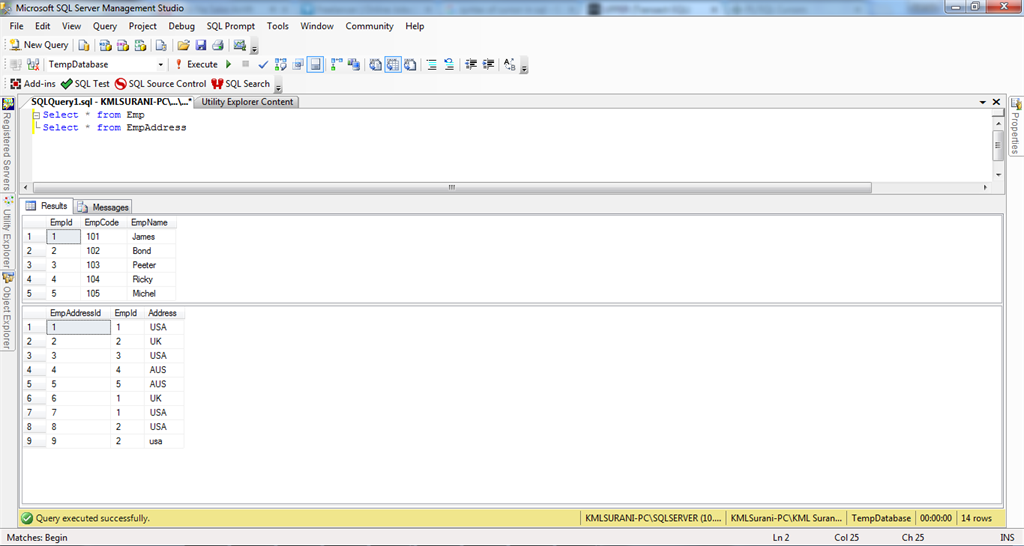Open Utility Explorer side panel
1024x546 pixels.
(x=7, y=232)
